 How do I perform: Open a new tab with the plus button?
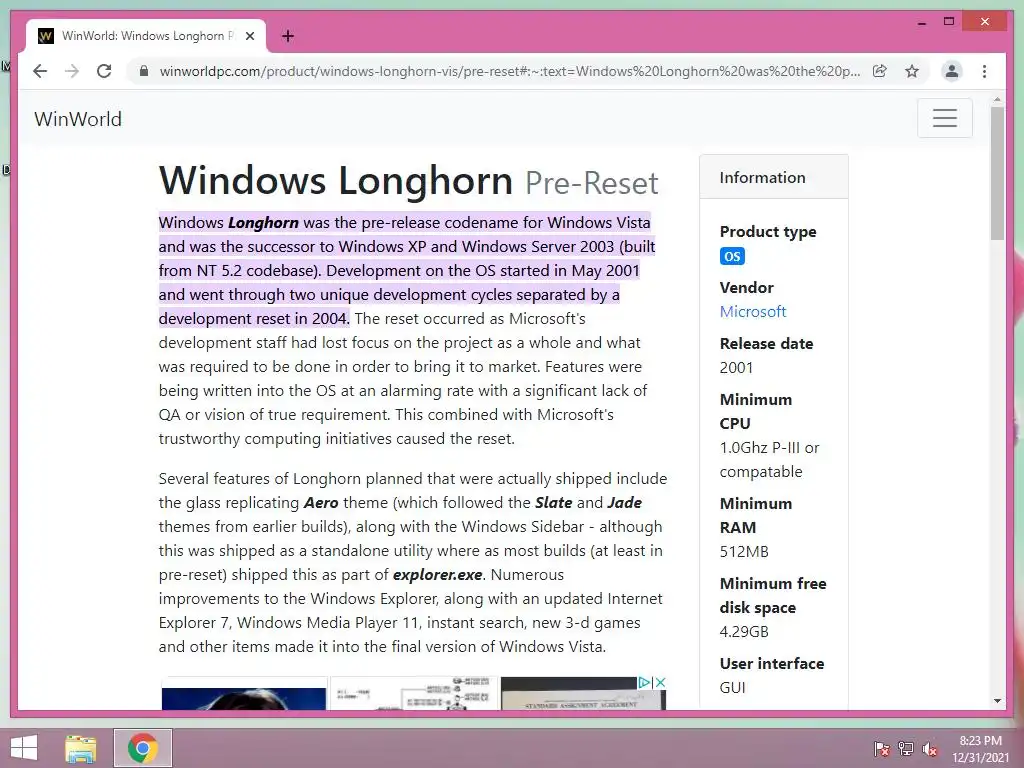(x=287, y=37)
